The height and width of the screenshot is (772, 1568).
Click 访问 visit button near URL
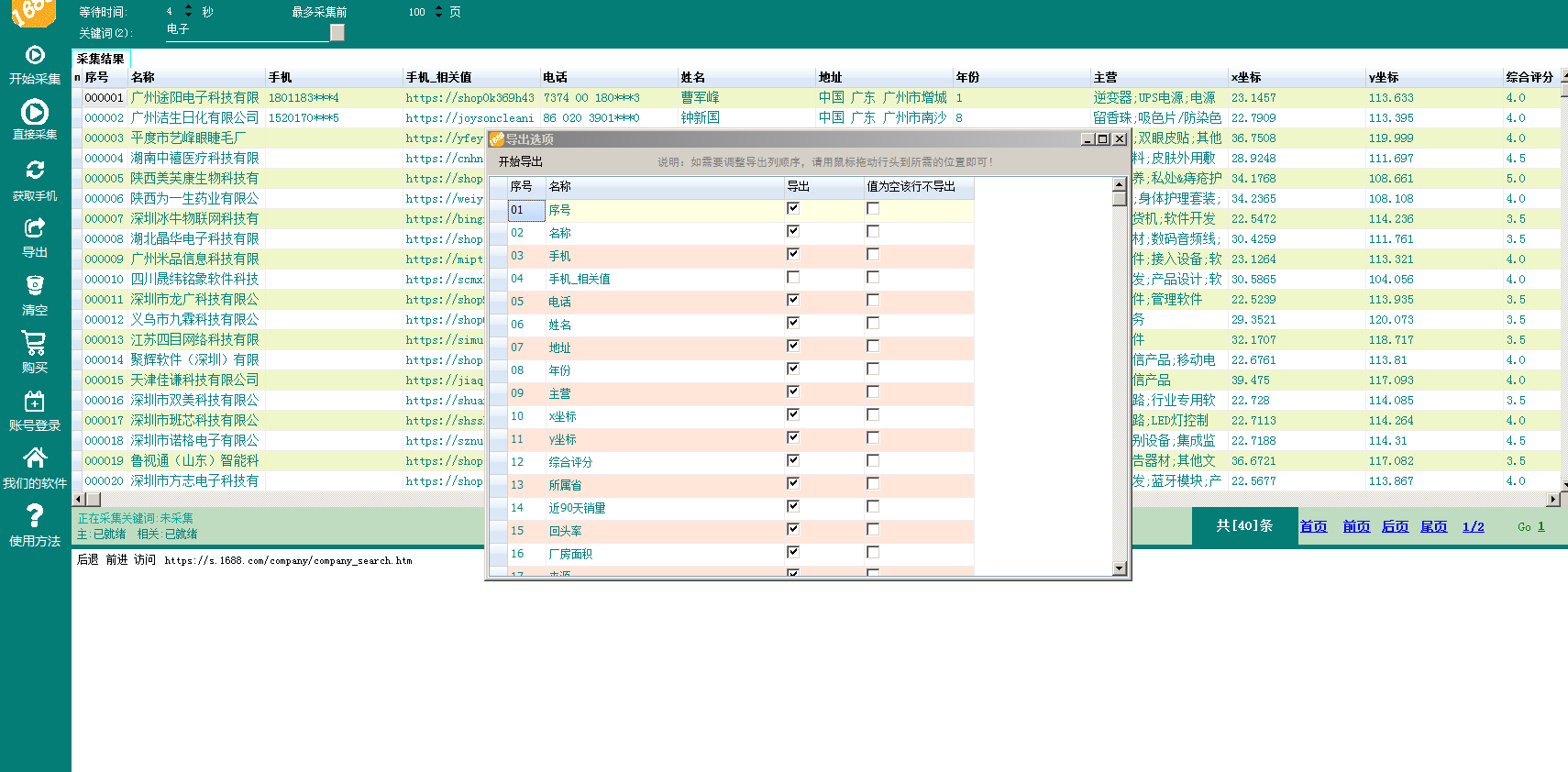coord(145,559)
